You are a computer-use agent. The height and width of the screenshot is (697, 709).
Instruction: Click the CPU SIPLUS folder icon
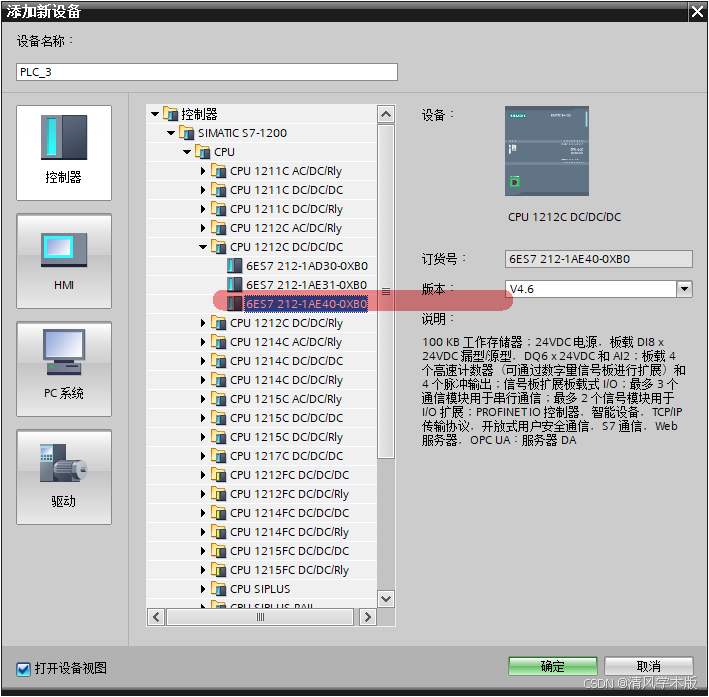pos(219,589)
